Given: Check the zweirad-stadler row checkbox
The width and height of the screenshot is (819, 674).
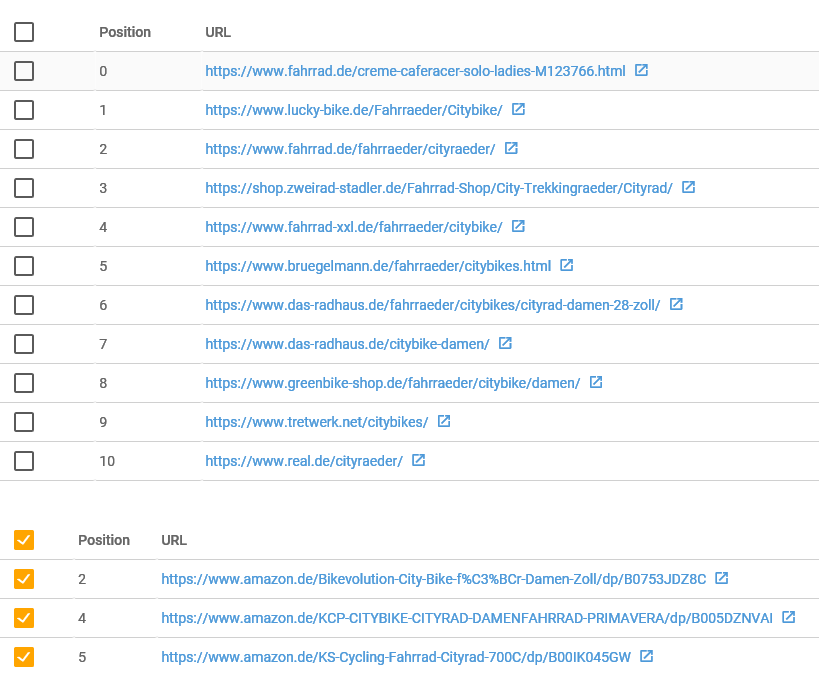Looking at the screenshot, I should [x=24, y=188].
